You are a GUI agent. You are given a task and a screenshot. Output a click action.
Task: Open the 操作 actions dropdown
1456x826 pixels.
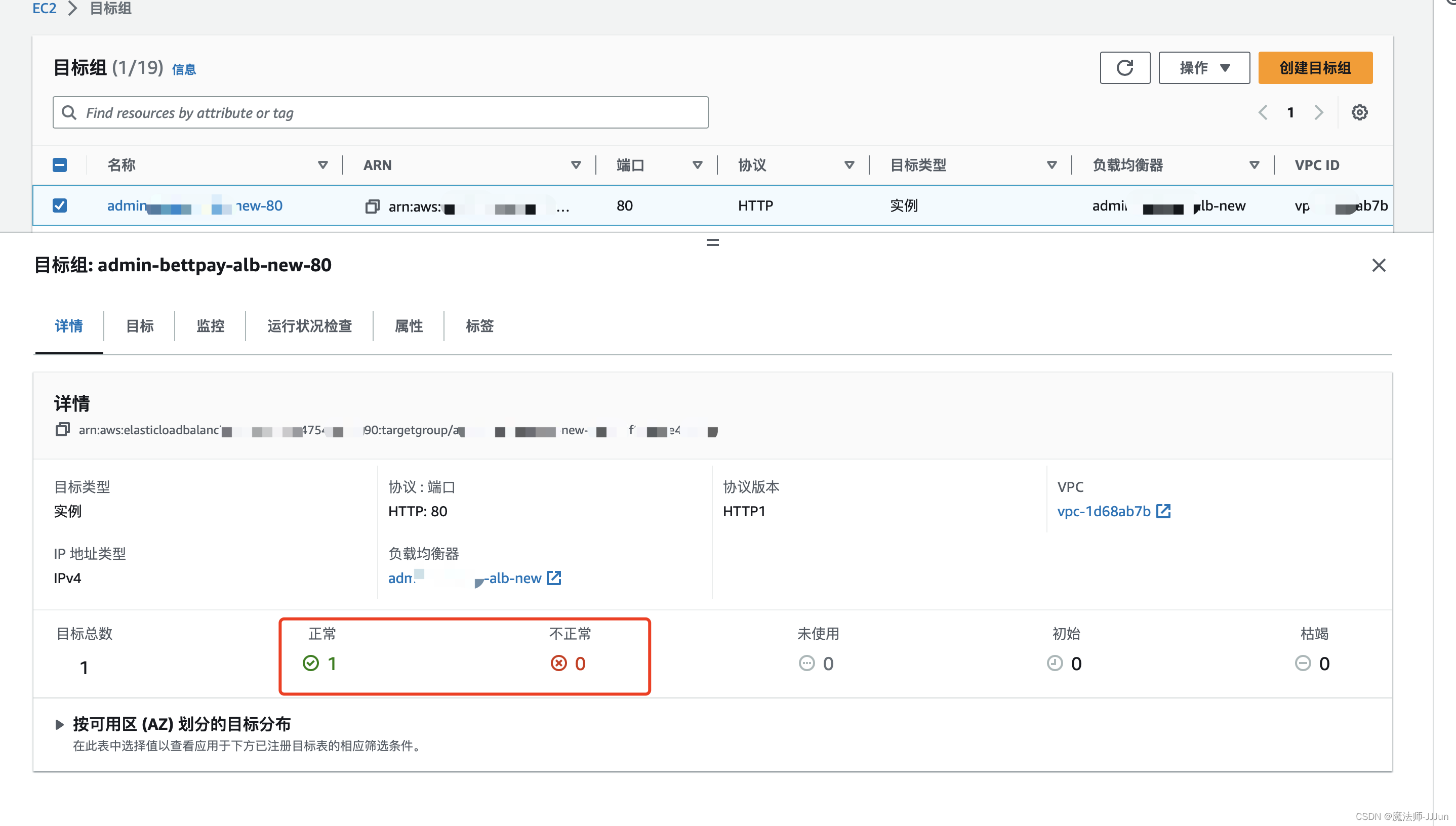[x=1204, y=67]
